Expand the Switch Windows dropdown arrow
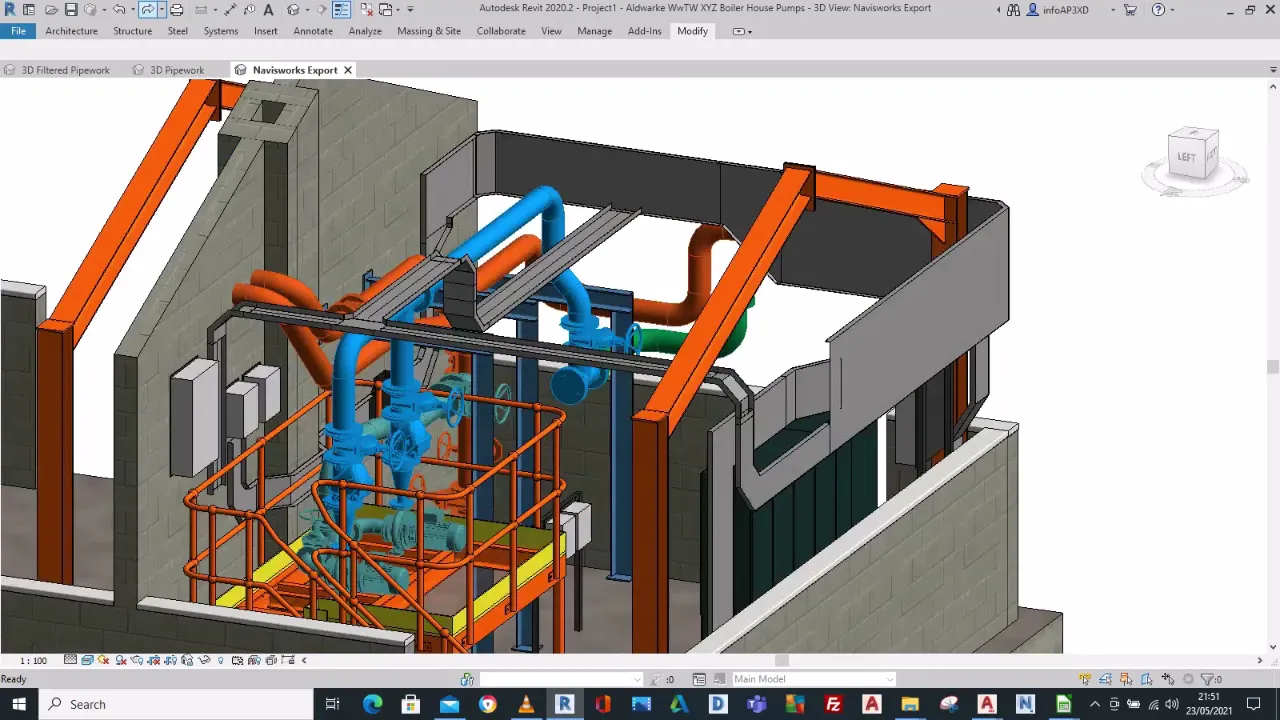Viewport: 1280px width, 720px height. (x=398, y=10)
